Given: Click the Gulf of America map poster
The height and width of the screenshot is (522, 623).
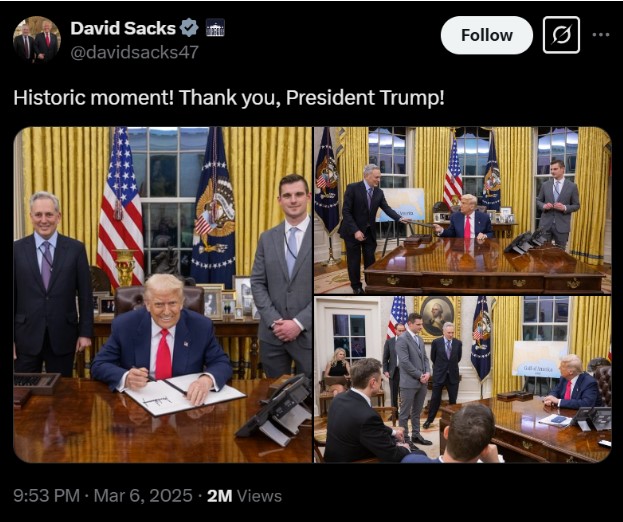Looking at the screenshot, I should click(x=539, y=359).
